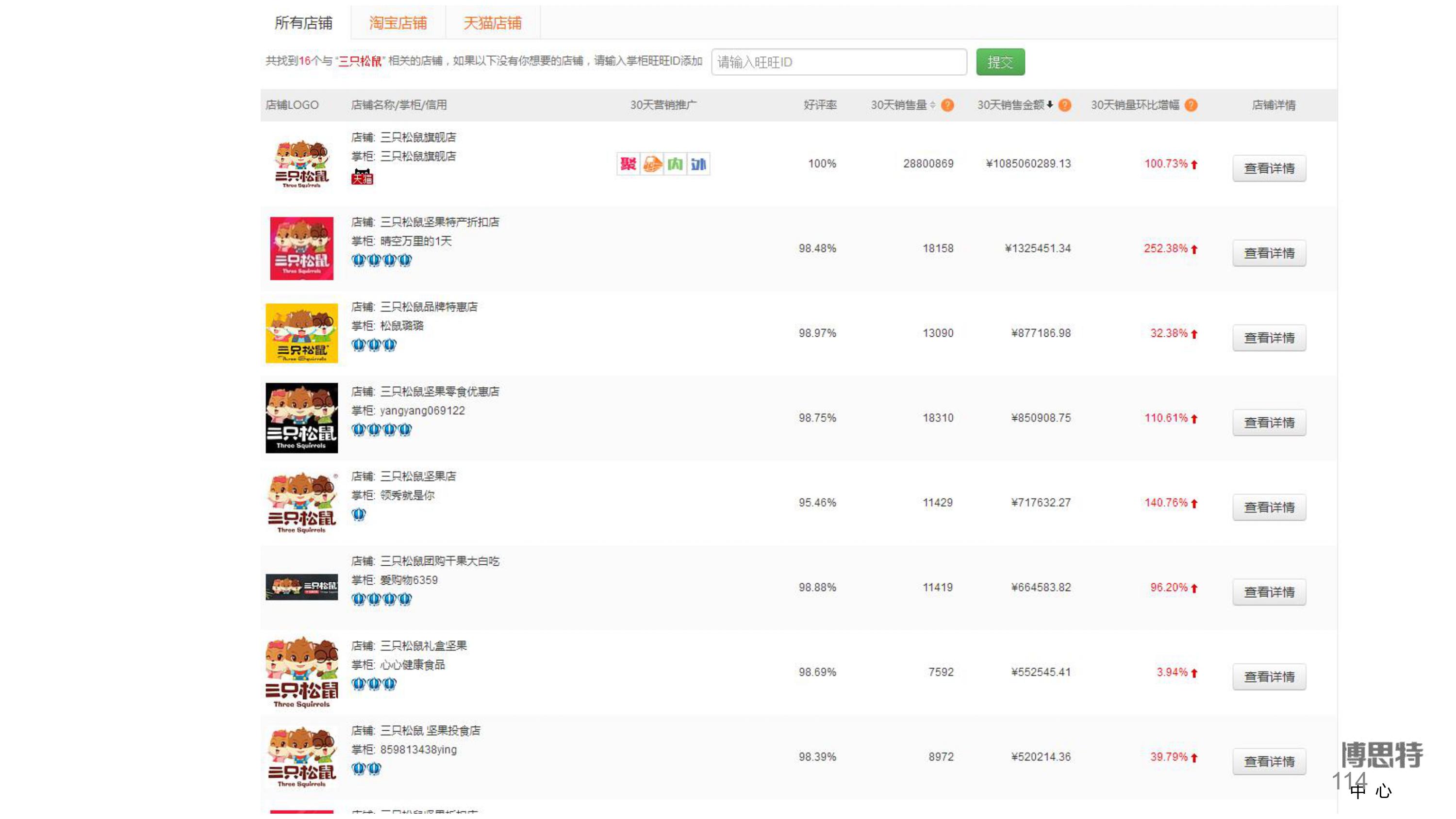Open the 三只松鼠旗舰店 logo thumbnail

302,164
